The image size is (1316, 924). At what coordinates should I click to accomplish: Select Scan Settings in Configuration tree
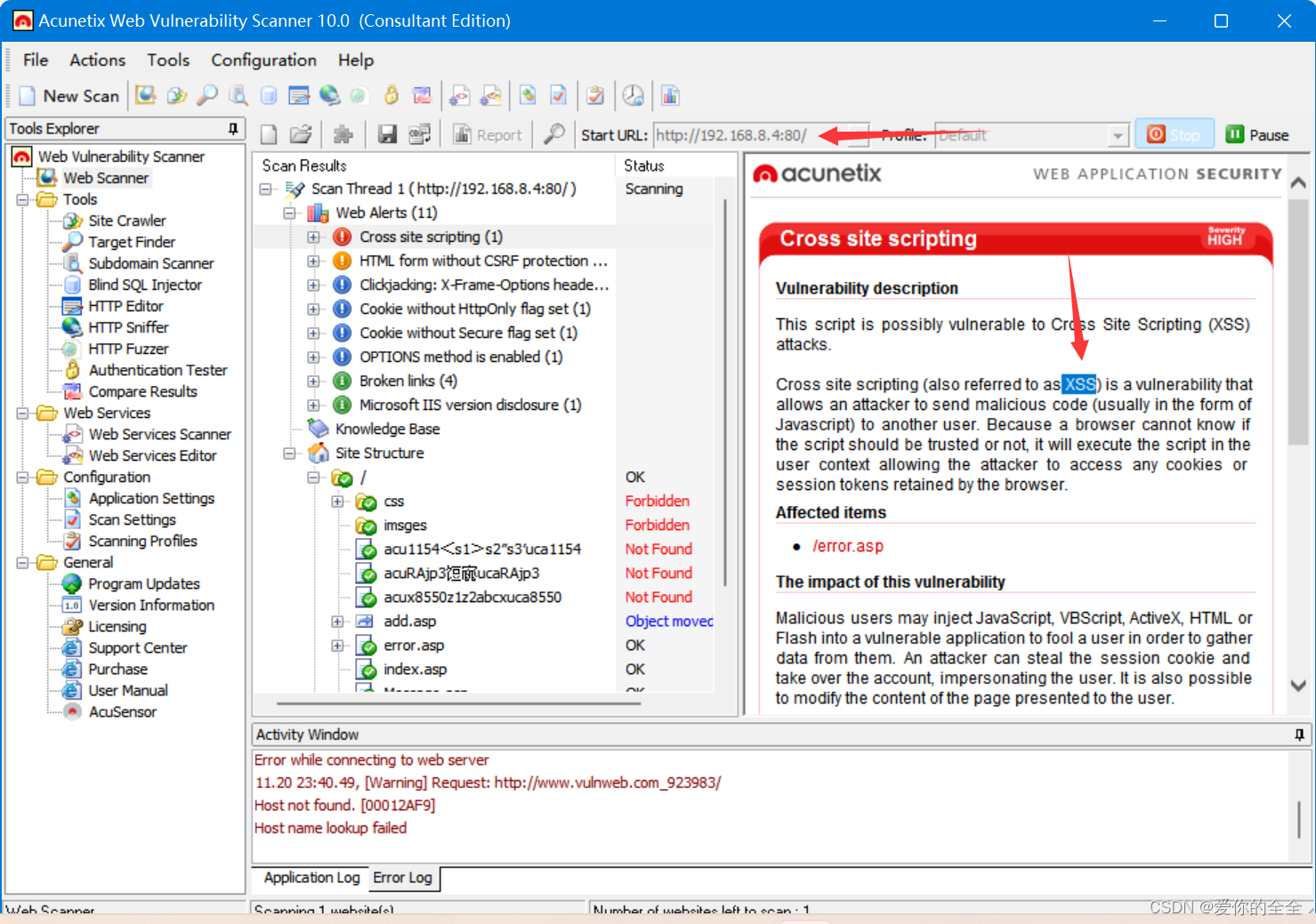(132, 520)
